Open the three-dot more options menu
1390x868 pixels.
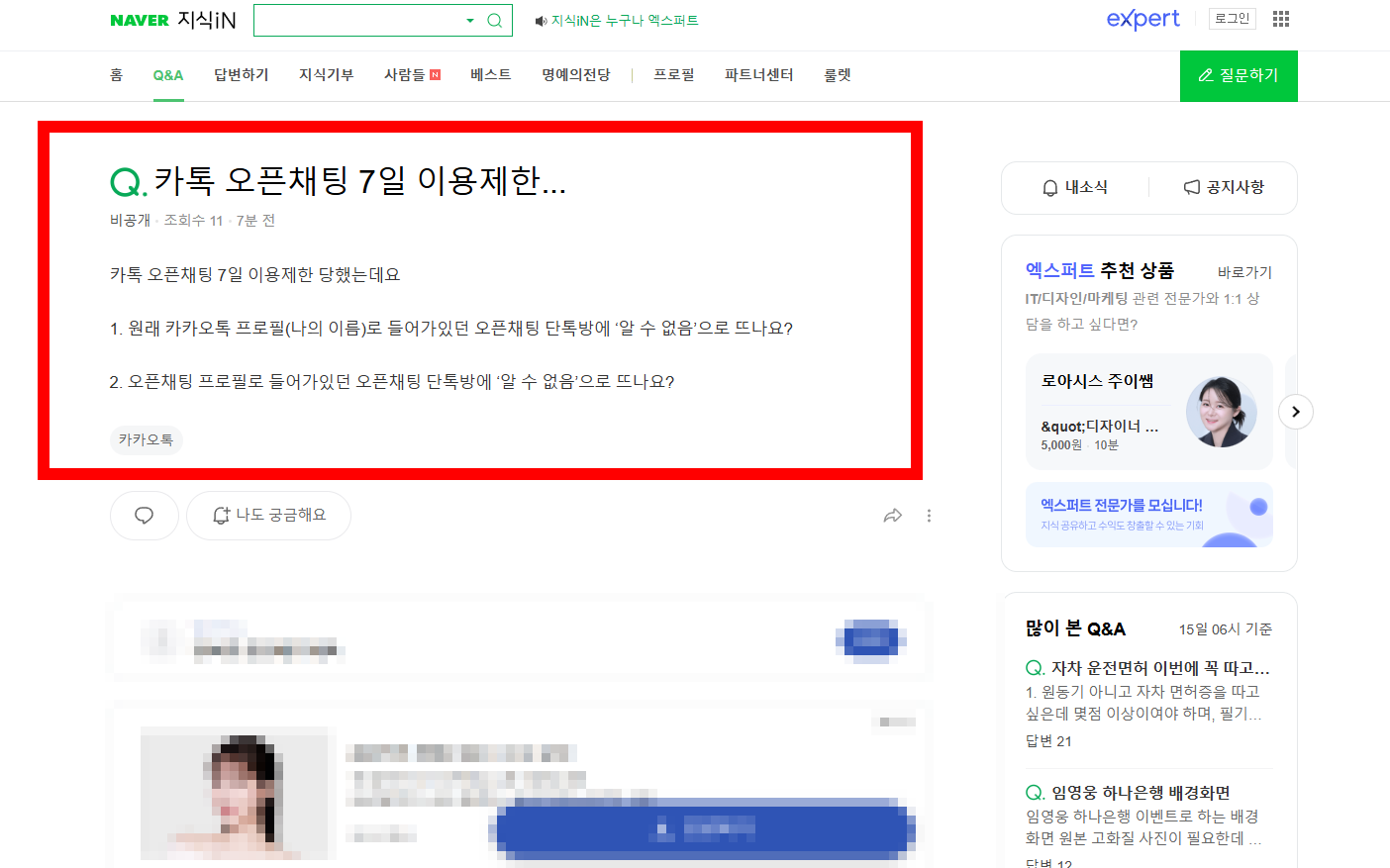929,516
